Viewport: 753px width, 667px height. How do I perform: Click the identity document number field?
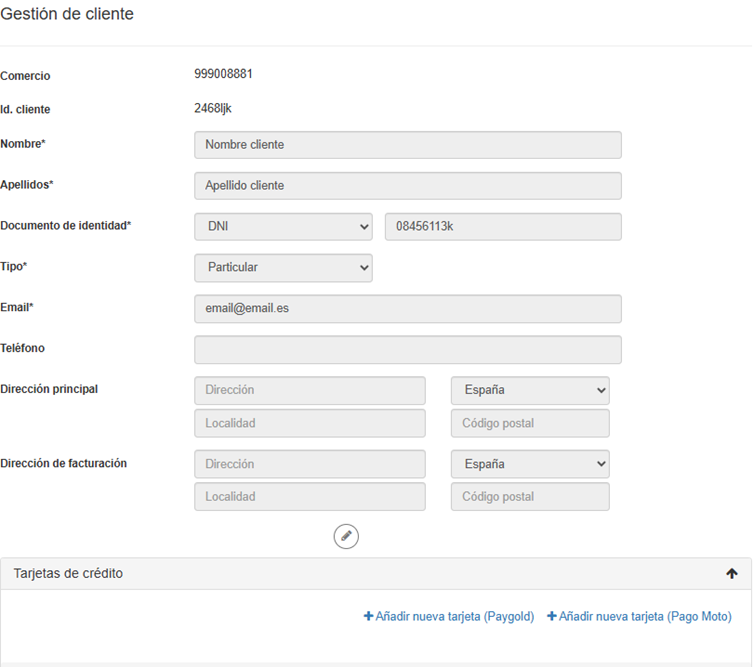coord(503,227)
